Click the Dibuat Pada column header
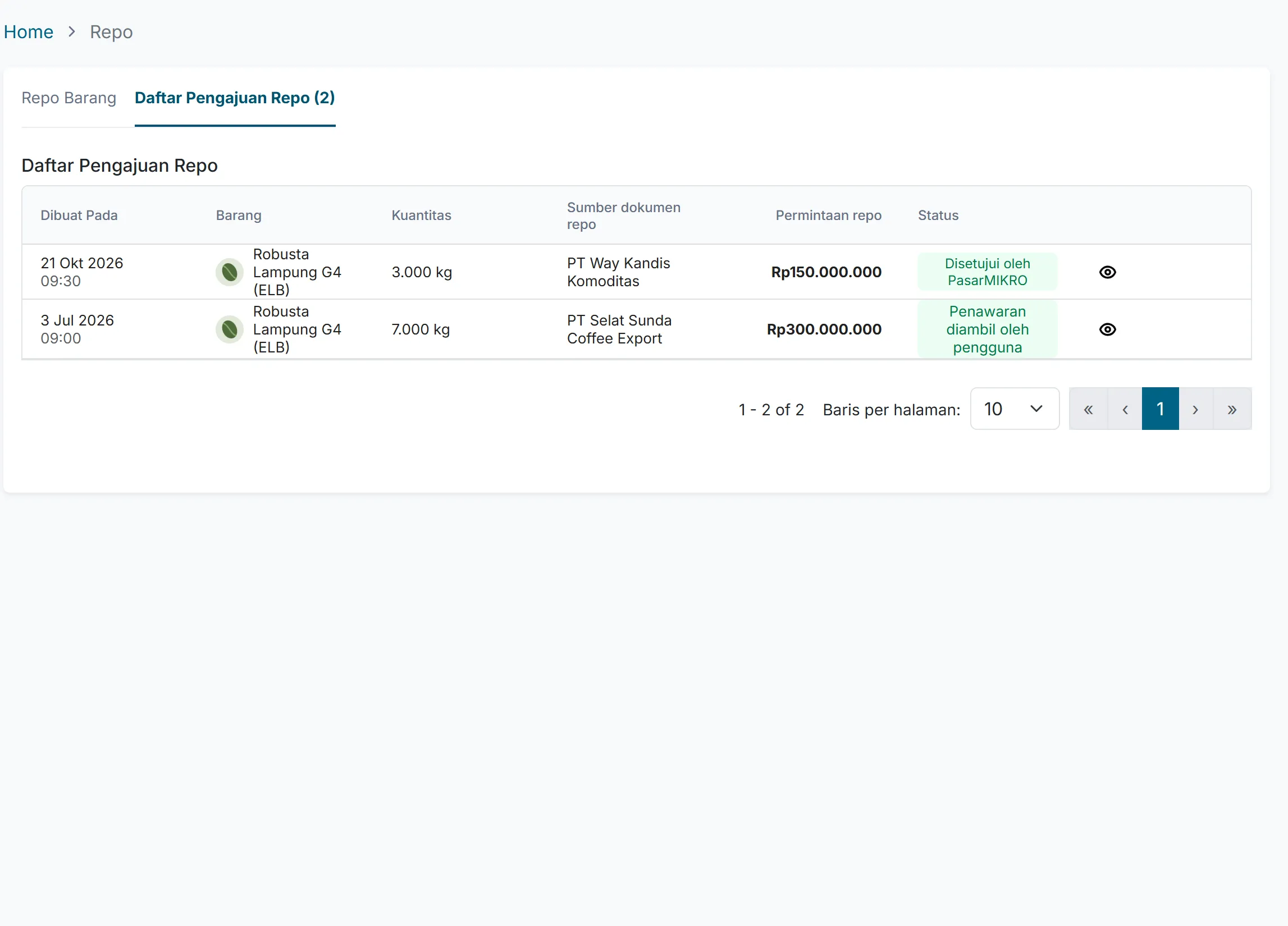The image size is (1288, 926). [79, 215]
